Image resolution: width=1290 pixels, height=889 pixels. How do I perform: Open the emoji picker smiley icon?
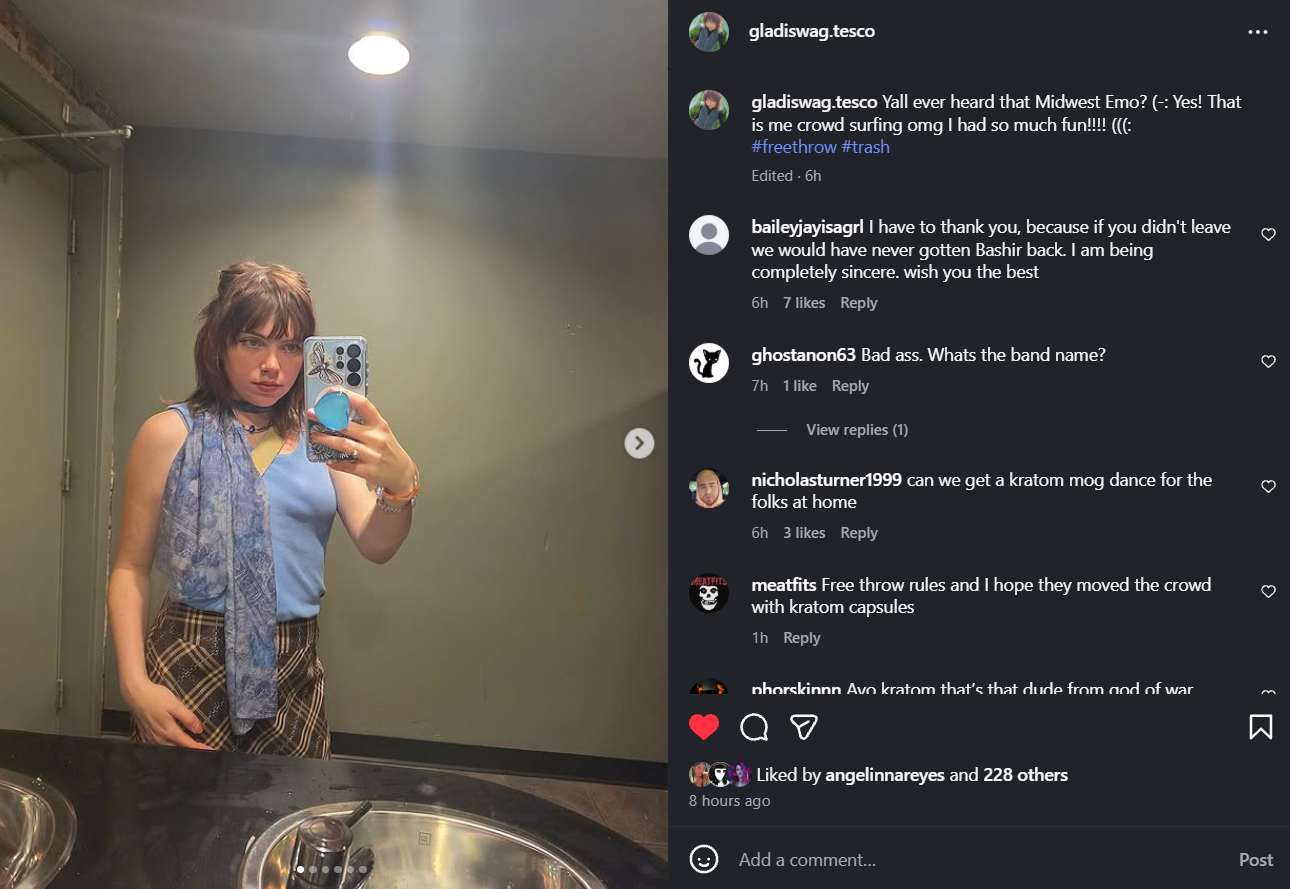(x=704, y=859)
